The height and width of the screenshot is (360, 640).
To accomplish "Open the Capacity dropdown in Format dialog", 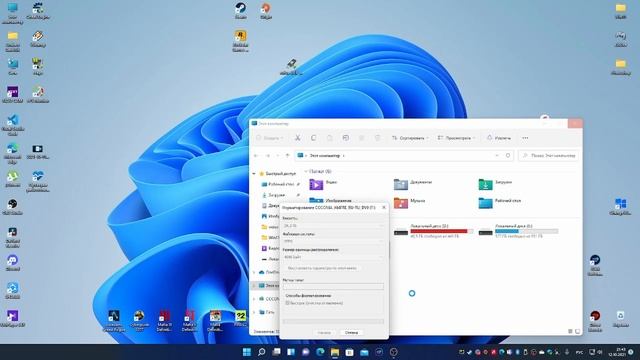I will (x=333, y=226).
